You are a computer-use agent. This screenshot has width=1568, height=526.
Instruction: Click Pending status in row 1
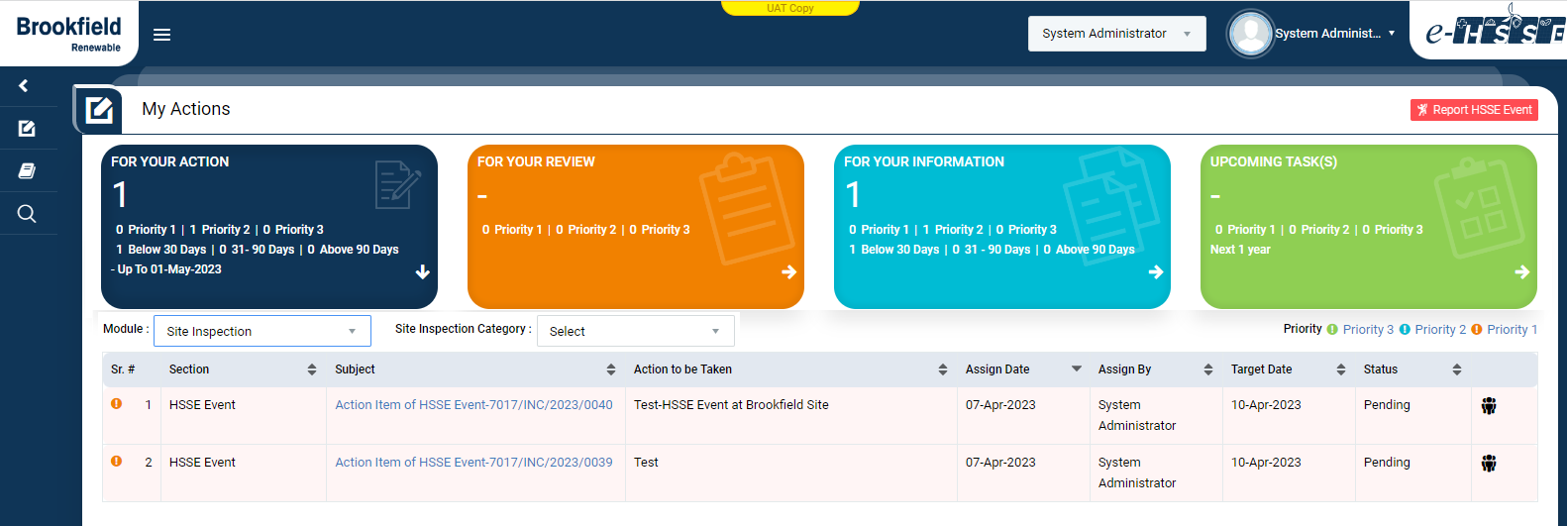(1387, 405)
